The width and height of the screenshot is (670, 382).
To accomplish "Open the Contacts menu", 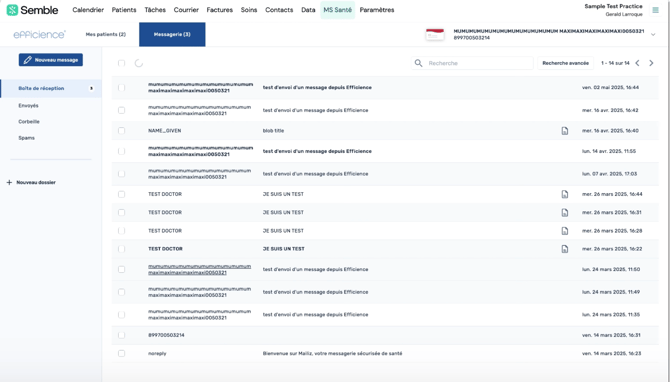I will pos(279,10).
